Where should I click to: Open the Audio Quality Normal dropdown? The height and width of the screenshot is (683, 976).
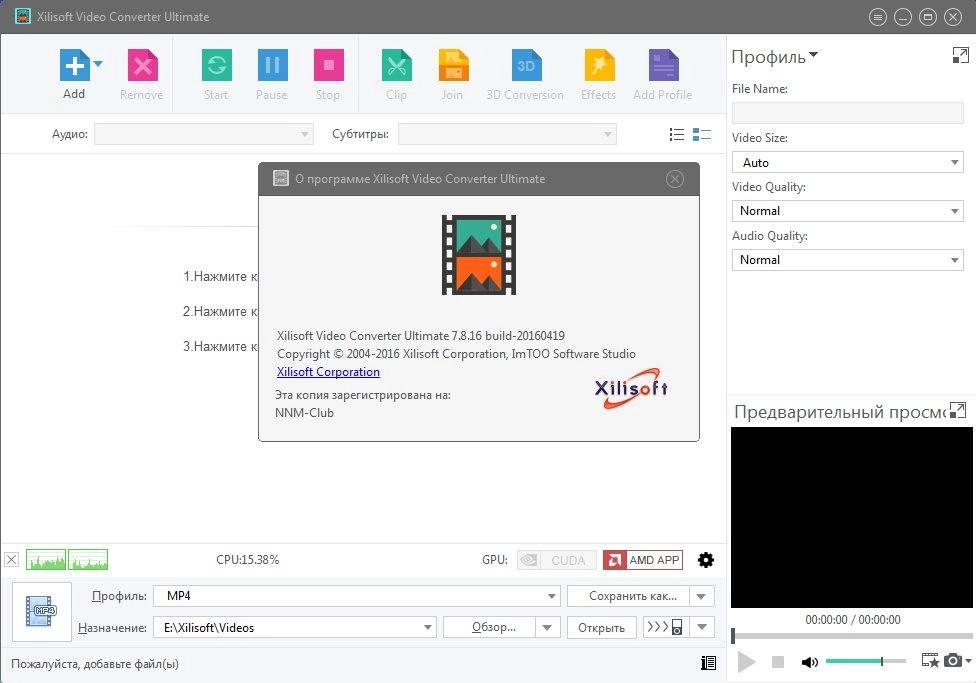pyautogui.click(x=847, y=260)
